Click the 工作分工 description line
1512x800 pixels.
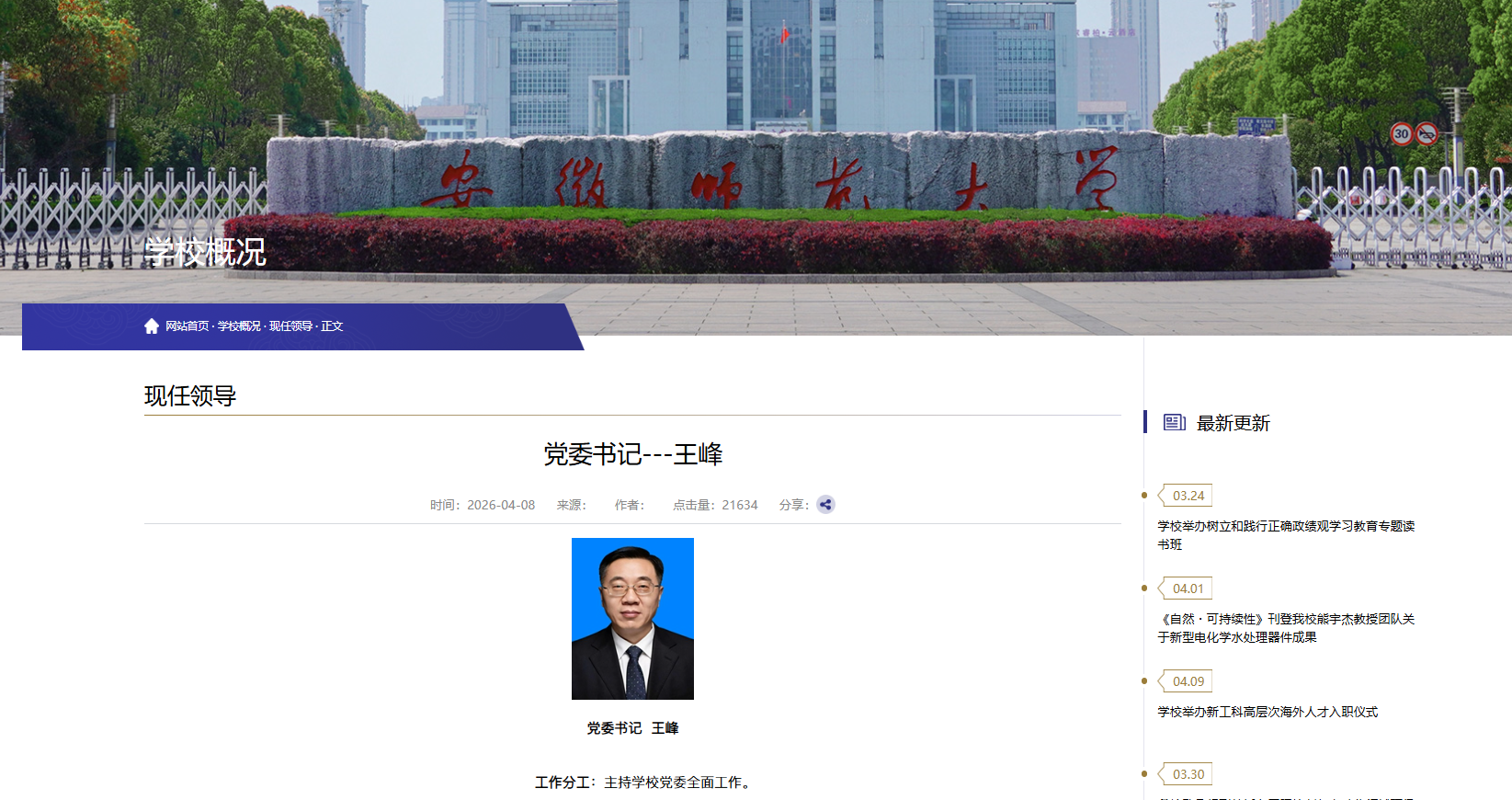644,783
